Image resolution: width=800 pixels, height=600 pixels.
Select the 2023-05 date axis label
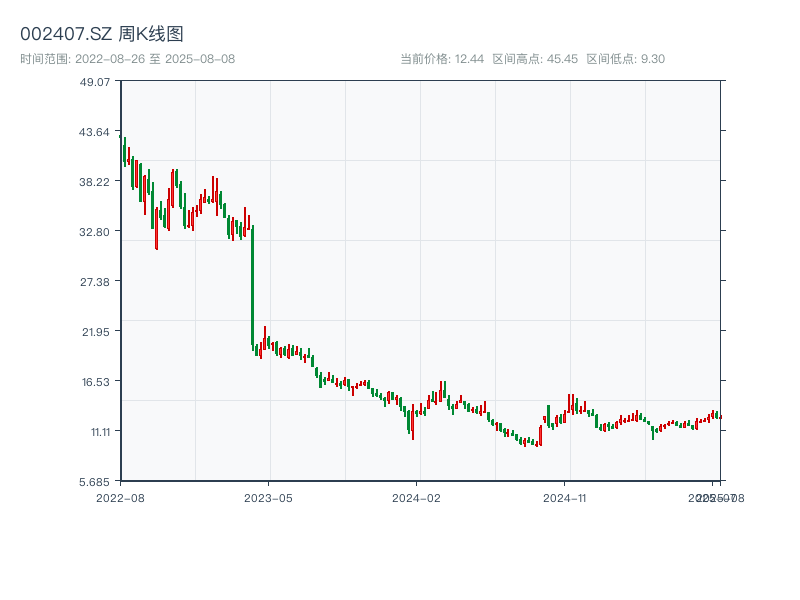269,497
